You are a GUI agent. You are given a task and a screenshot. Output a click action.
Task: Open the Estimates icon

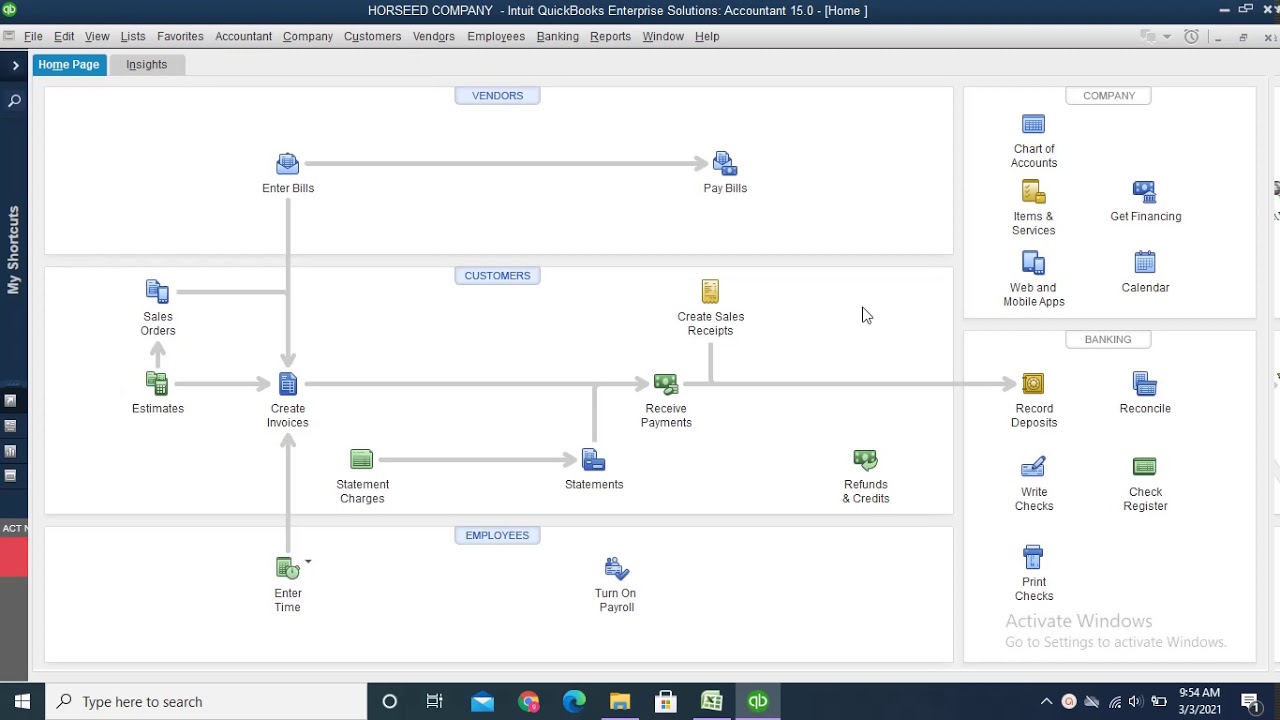click(157, 383)
